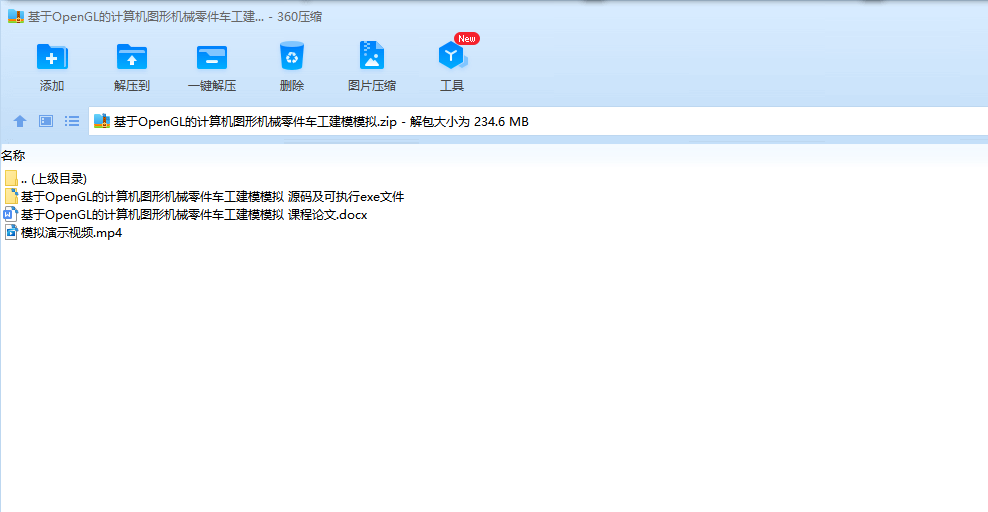
Task: Select 模拟演示视频.mp4 file
Action: (63, 233)
